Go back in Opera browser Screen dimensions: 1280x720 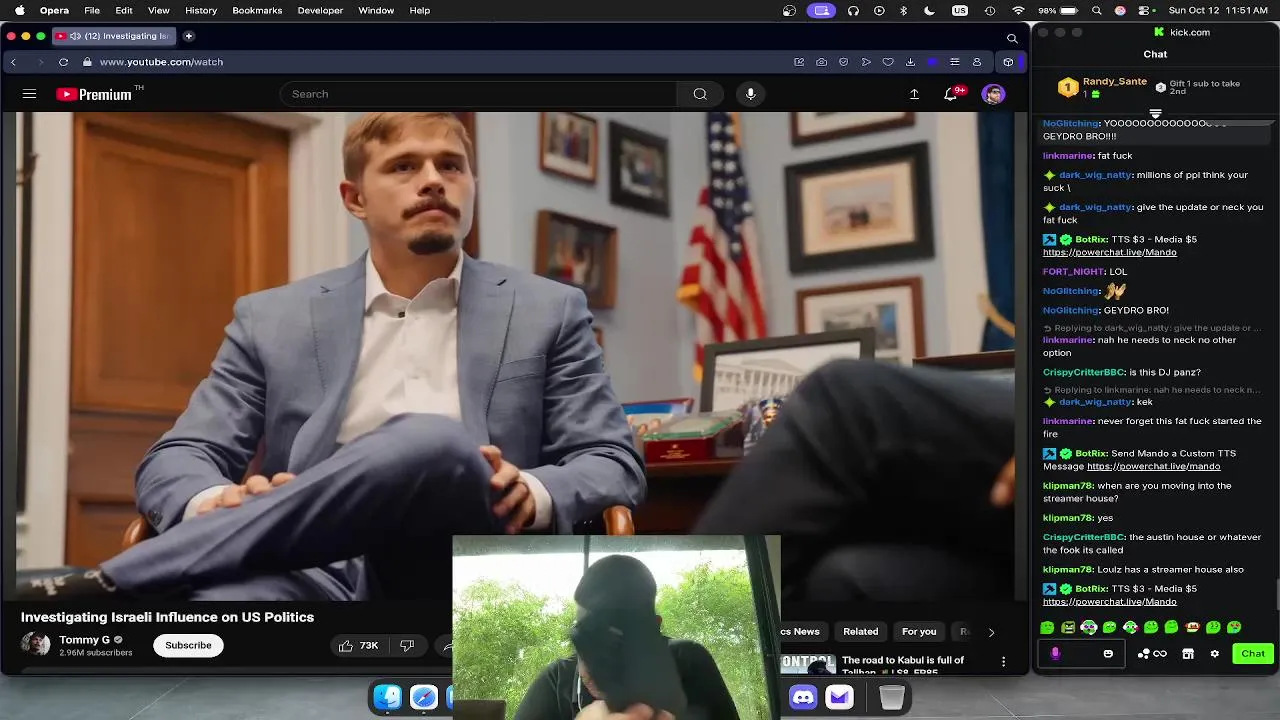point(13,62)
